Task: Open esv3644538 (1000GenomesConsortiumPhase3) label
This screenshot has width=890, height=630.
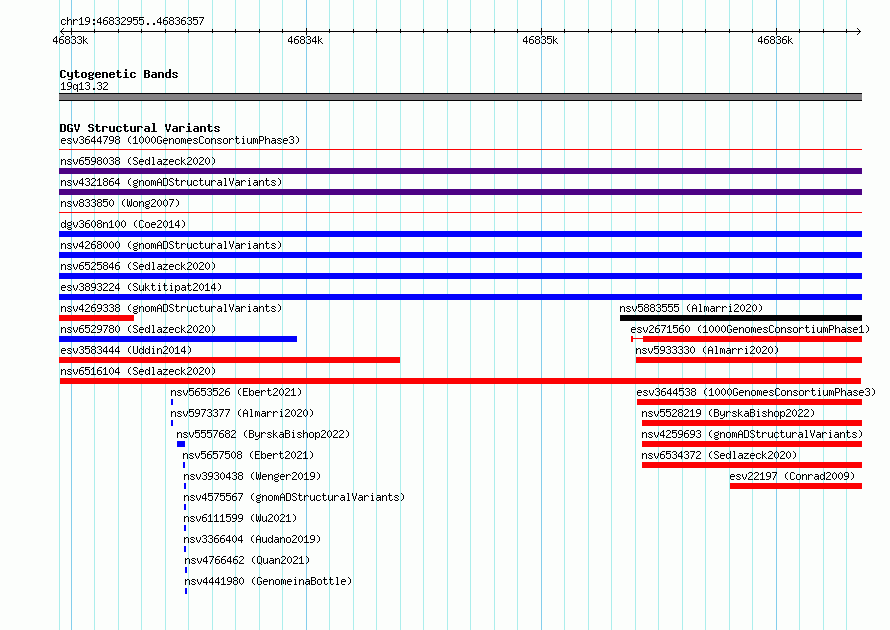Action: pos(756,392)
